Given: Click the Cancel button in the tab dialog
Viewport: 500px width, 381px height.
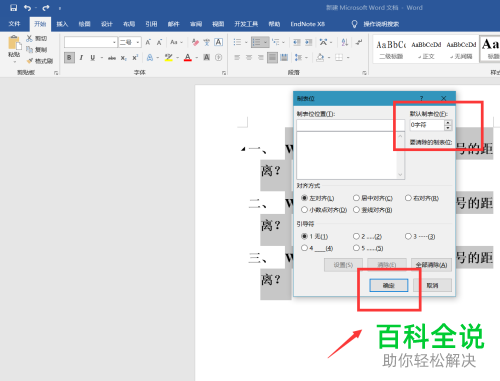Looking at the screenshot, I should pos(432,285).
